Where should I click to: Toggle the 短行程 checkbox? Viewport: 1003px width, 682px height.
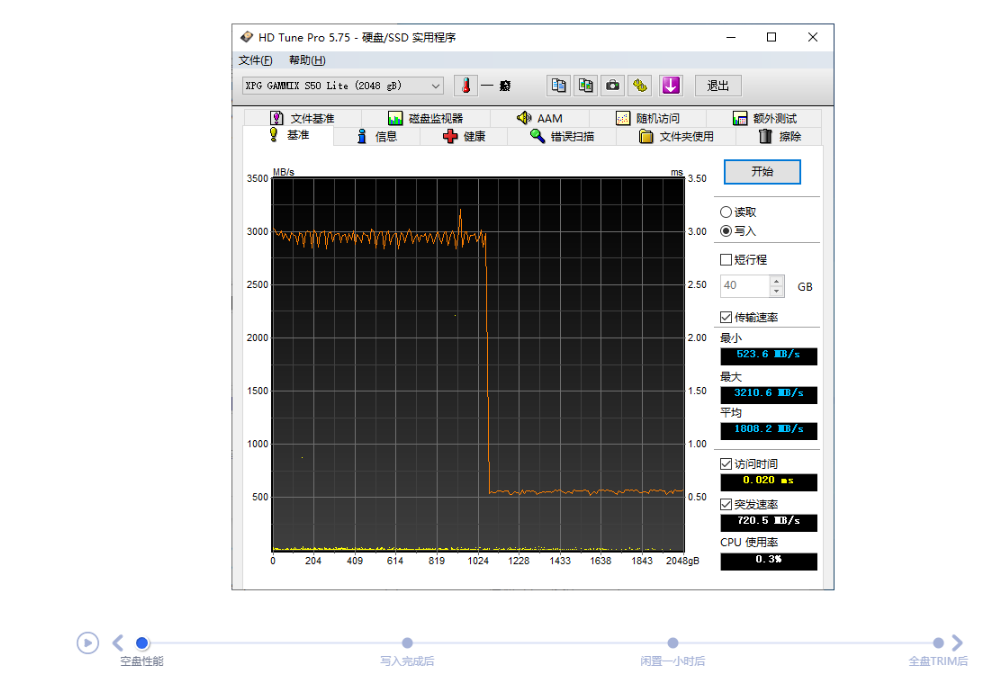click(x=726, y=260)
